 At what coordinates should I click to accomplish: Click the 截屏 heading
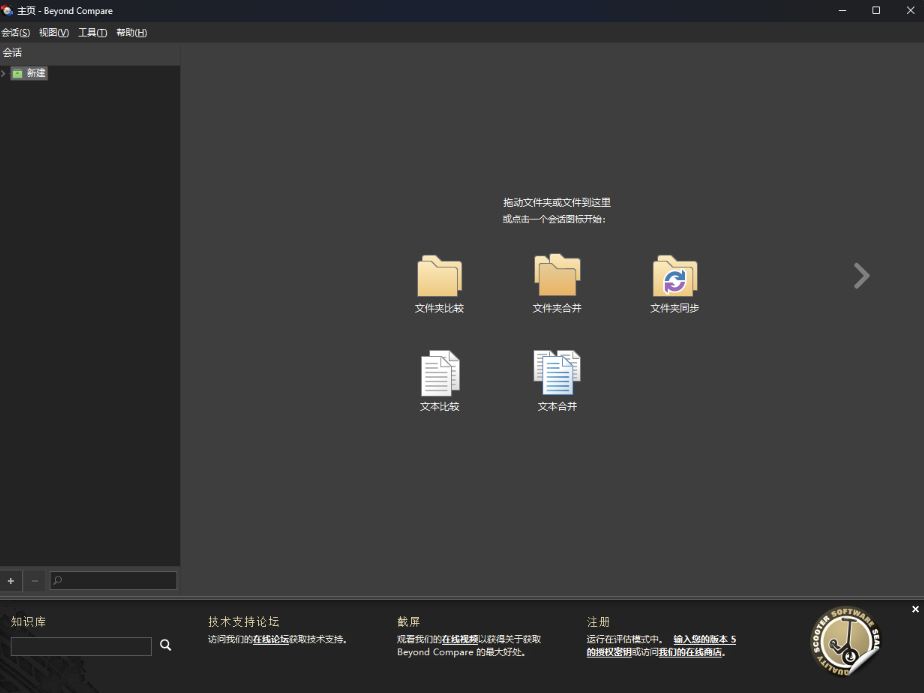(408, 622)
